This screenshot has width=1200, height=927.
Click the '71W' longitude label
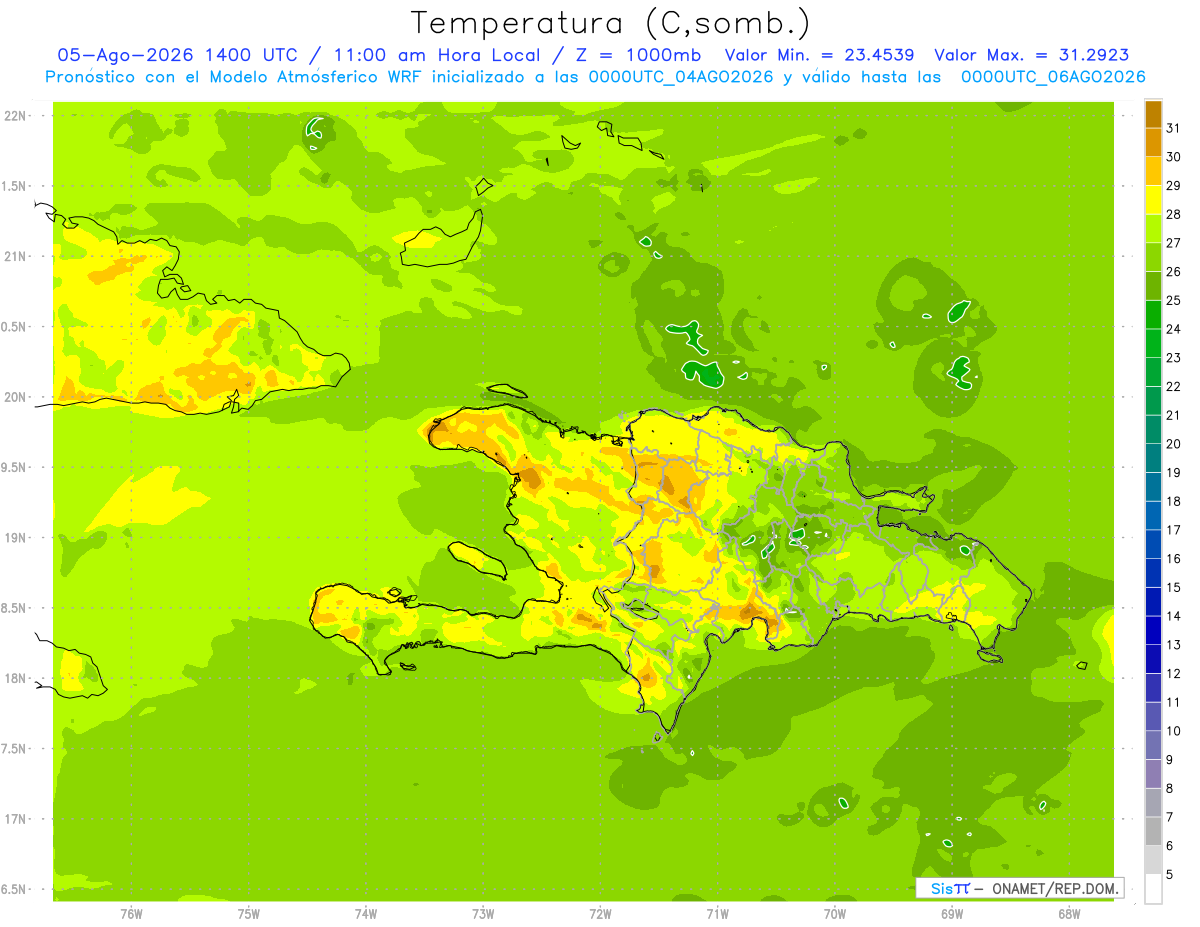tap(717, 914)
